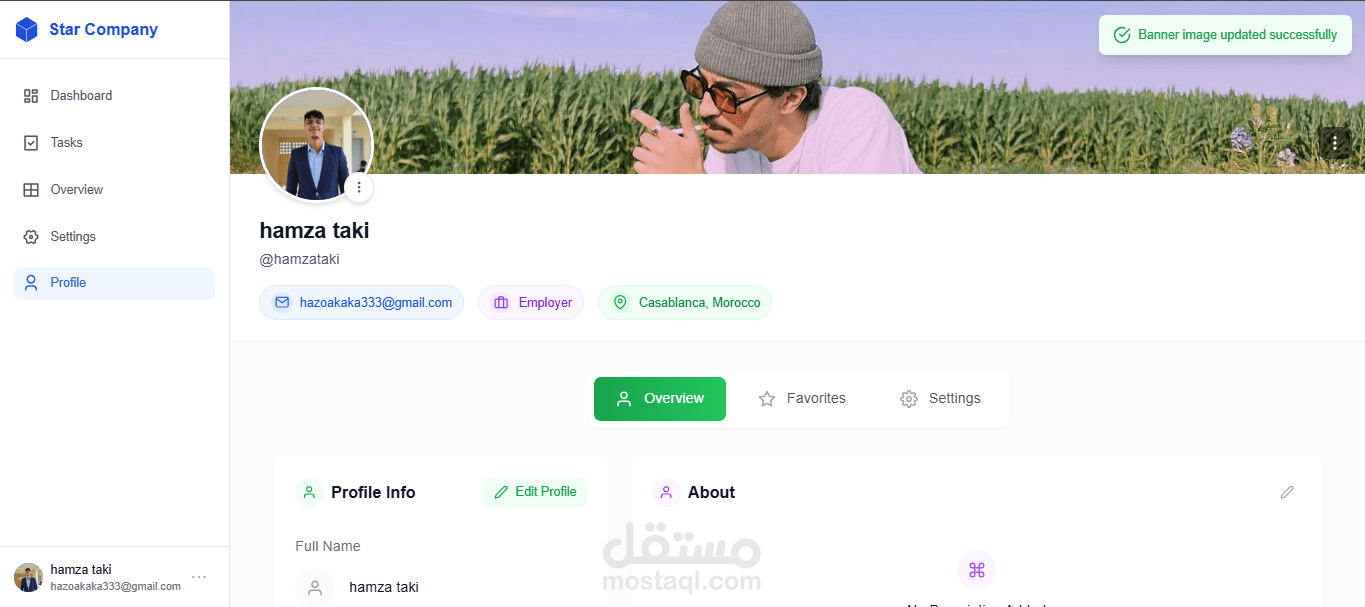The width and height of the screenshot is (1365, 607).
Task: Edit the About section with pencil icon
Action: pyautogui.click(x=1287, y=492)
